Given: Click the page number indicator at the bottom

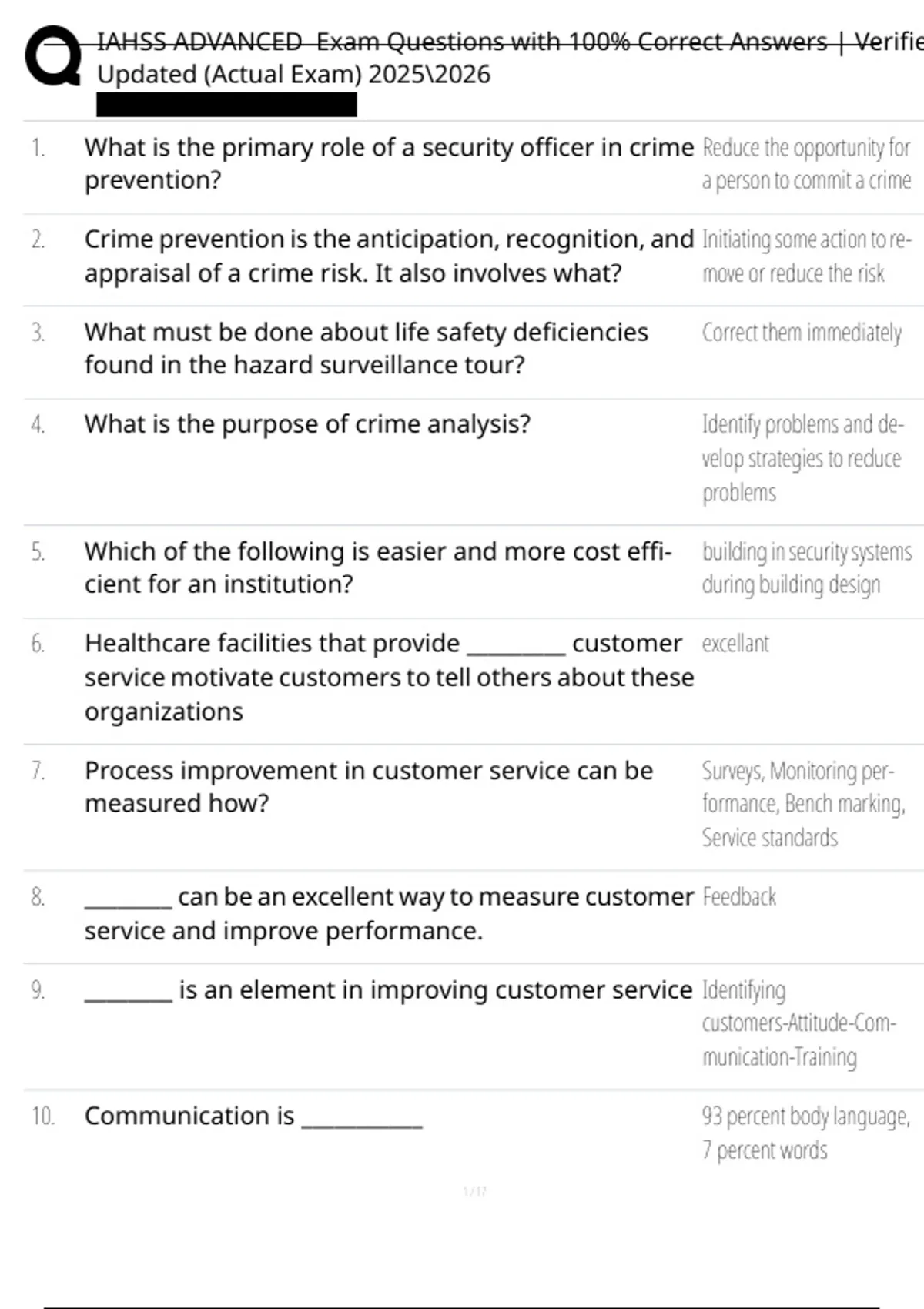Looking at the screenshot, I should point(475,1191).
